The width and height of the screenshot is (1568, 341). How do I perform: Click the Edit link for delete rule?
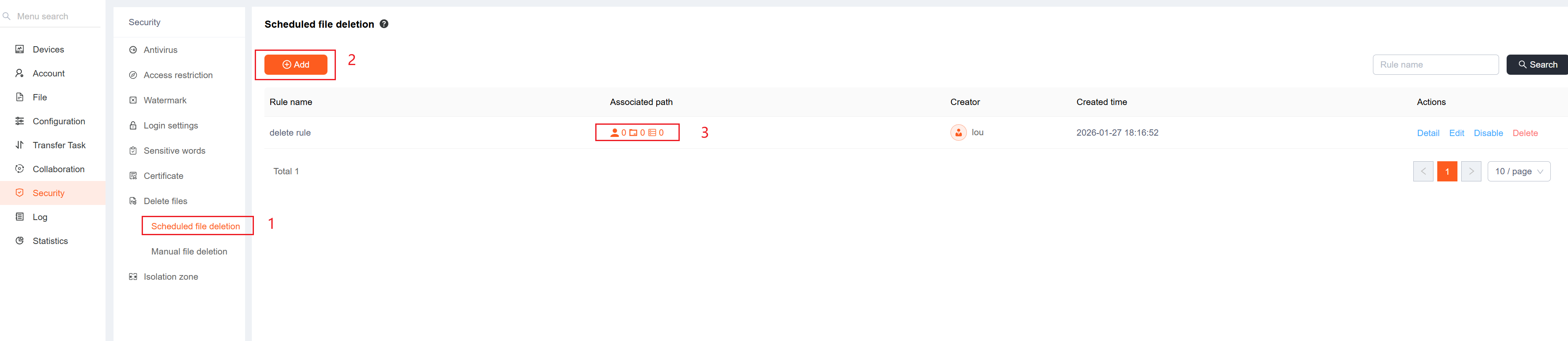tap(1456, 133)
